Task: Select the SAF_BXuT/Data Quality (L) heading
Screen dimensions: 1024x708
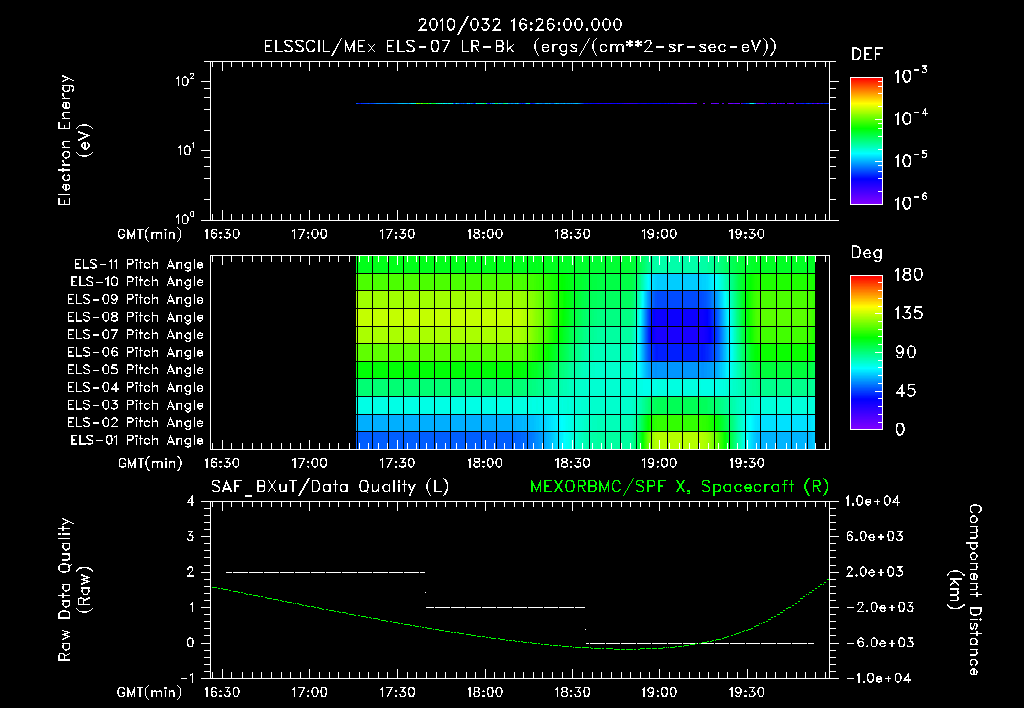Action: click(330, 487)
